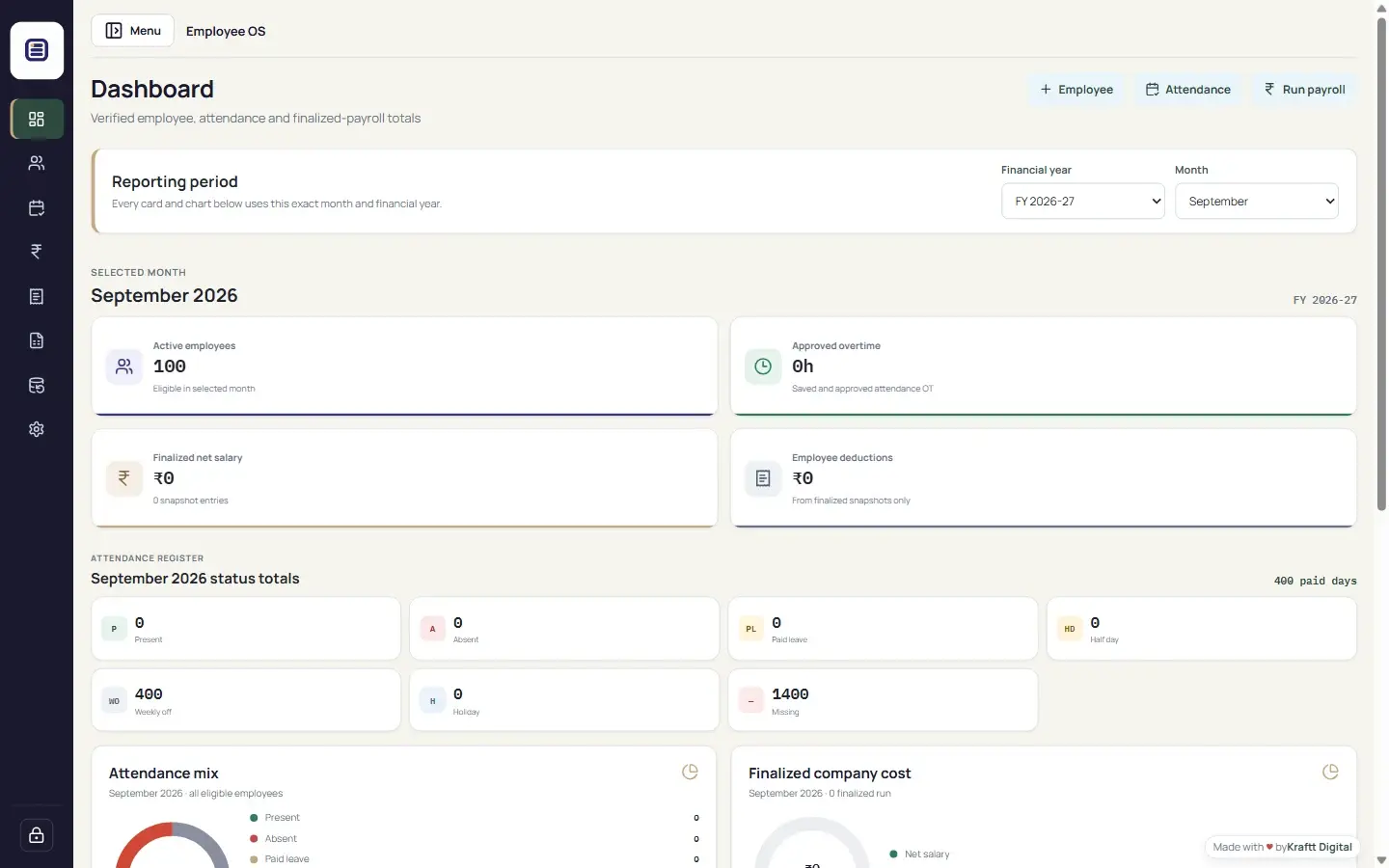Click the Approved overtime clock icon

pyautogui.click(x=763, y=366)
